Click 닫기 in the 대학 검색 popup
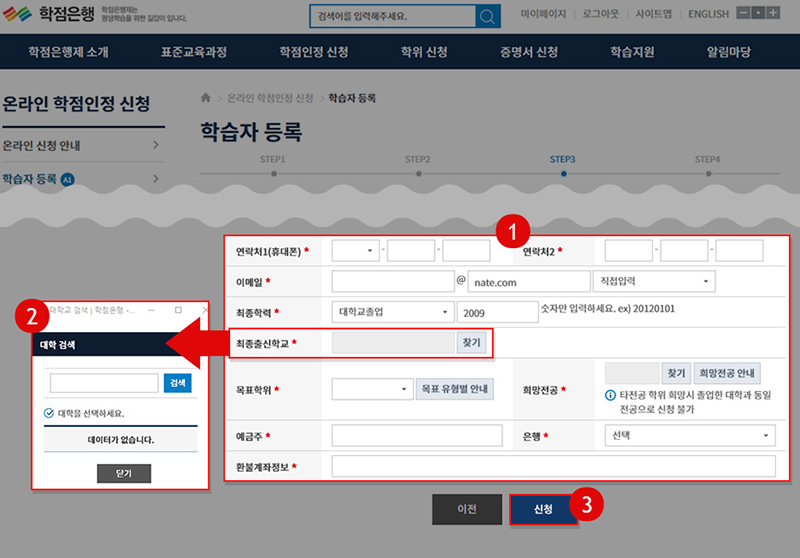The width and height of the screenshot is (800, 558). [123, 473]
